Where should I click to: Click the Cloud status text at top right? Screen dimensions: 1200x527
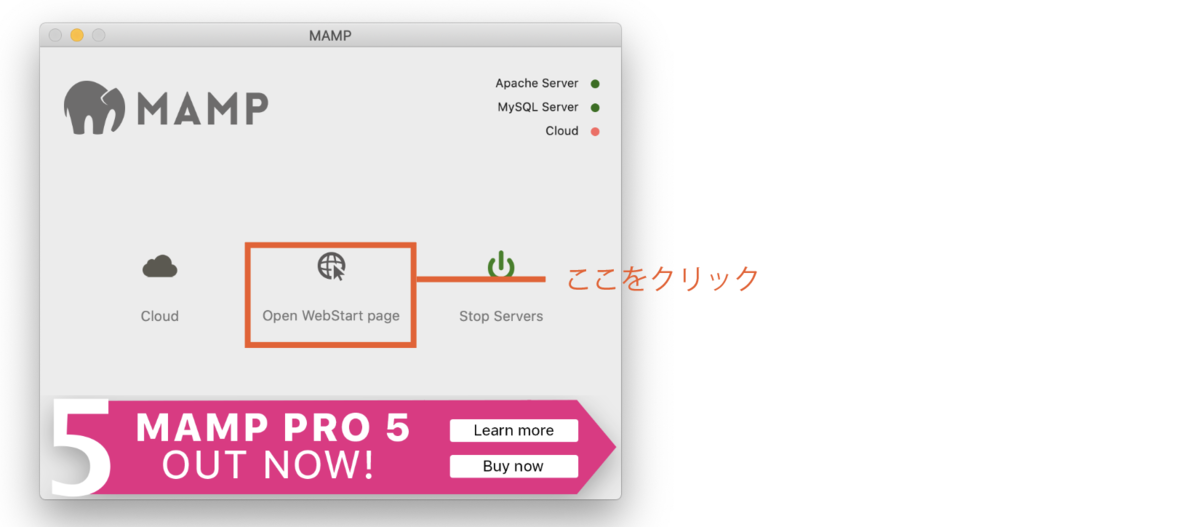[x=562, y=131]
